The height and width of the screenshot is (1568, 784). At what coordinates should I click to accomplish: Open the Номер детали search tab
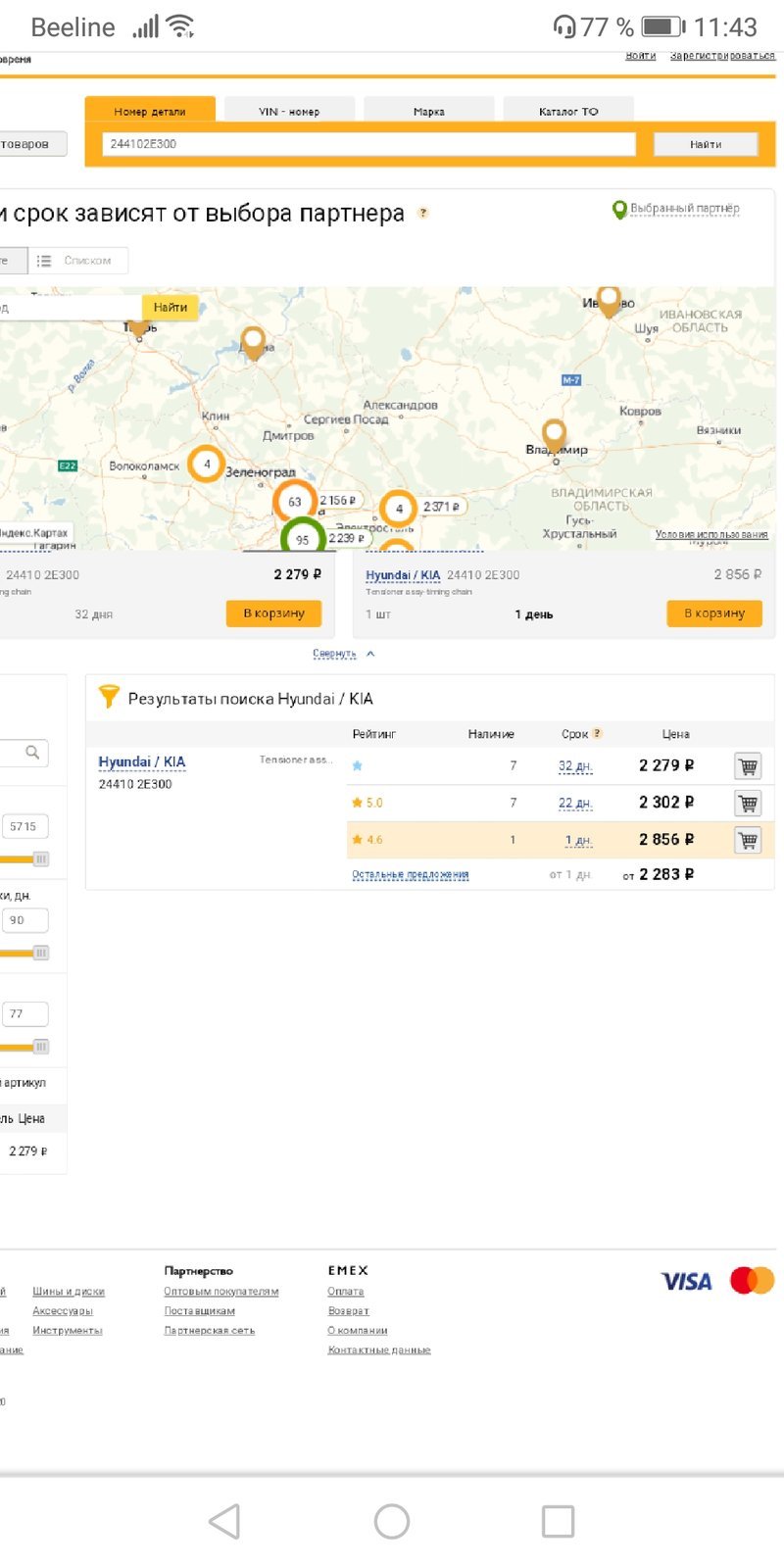click(x=150, y=111)
